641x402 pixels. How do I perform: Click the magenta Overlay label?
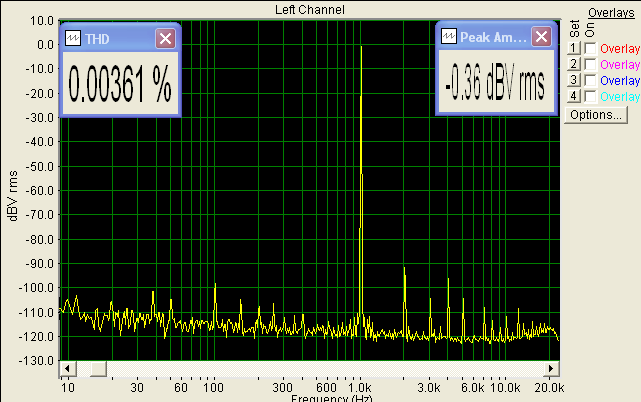pyautogui.click(x=620, y=65)
